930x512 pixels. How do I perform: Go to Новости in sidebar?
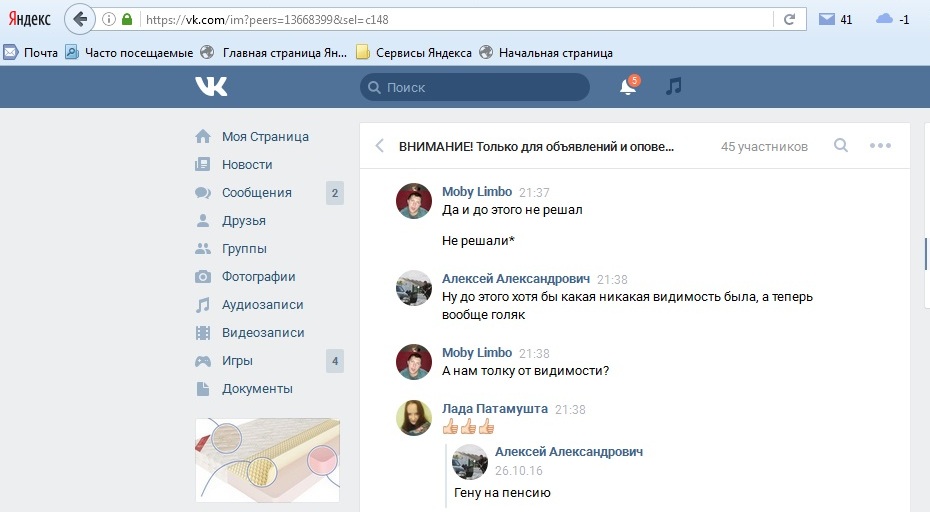(247, 164)
